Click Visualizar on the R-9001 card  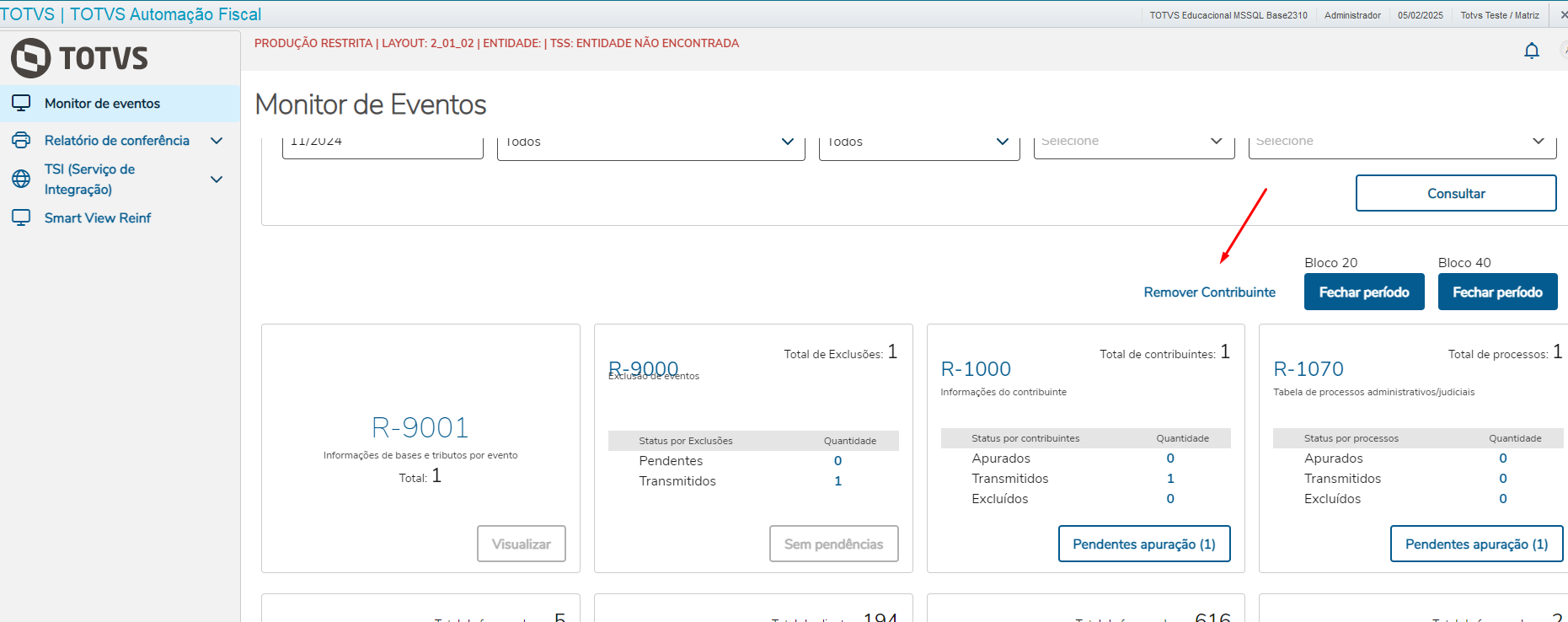pos(522,544)
